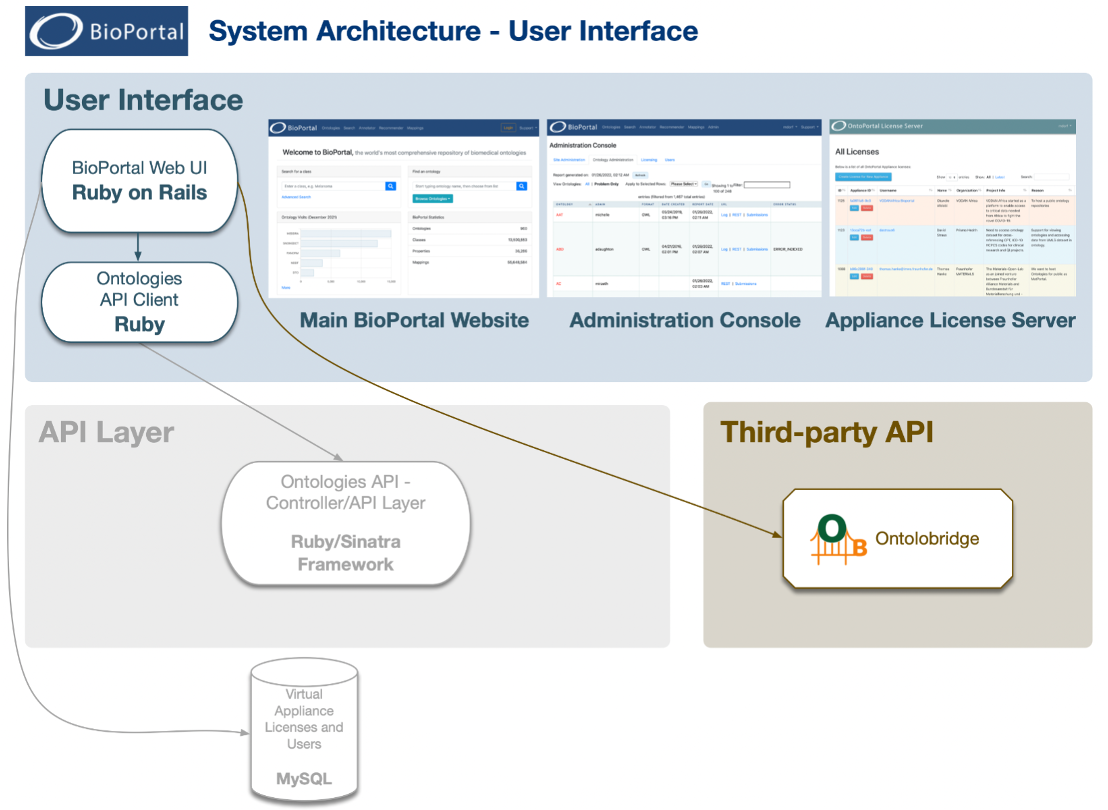The width and height of the screenshot is (1108, 810).
Task: Open the Support menu in main website navbar
Action: [x=528, y=127]
